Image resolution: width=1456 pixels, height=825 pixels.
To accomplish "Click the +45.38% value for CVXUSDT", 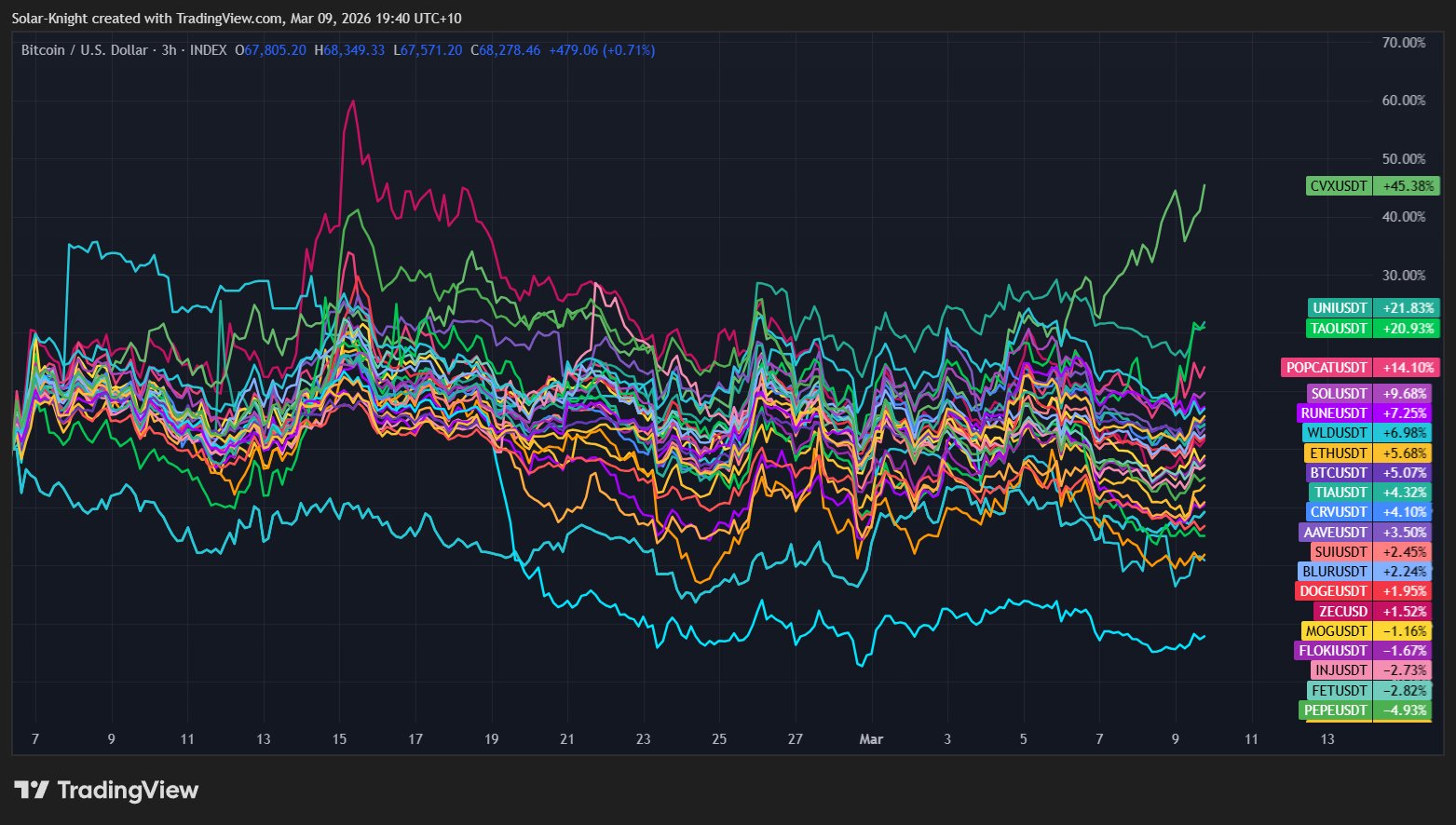I will [1408, 186].
